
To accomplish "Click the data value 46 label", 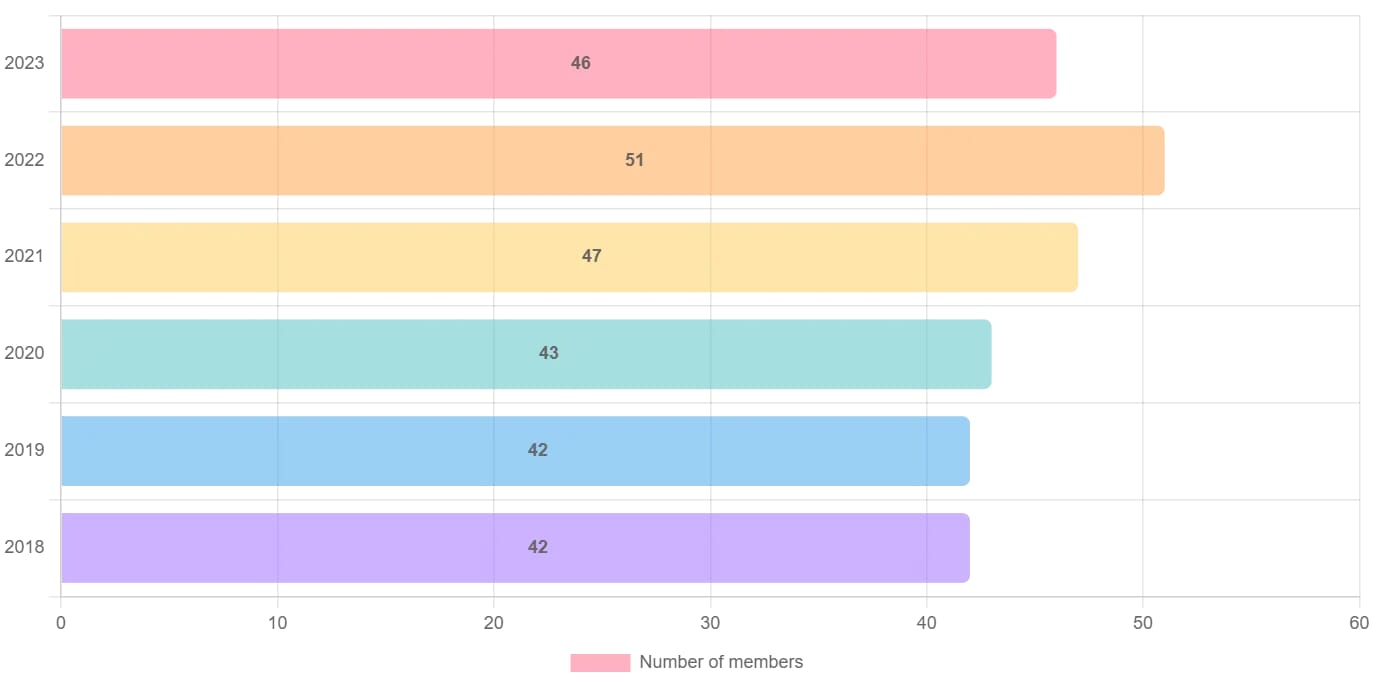I will tap(581, 63).
